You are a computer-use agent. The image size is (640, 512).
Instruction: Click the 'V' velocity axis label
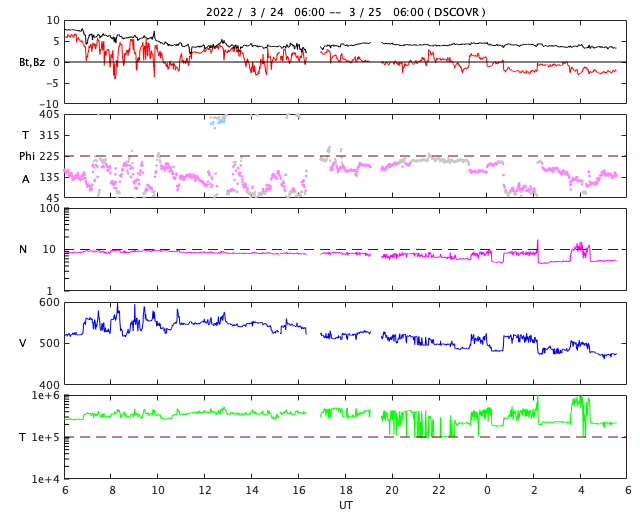click(x=23, y=343)
